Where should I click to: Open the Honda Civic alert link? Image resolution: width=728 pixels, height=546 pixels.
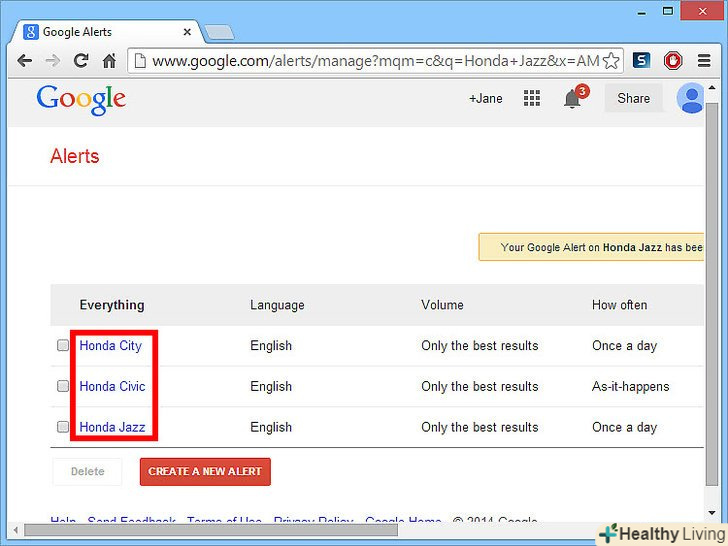click(112, 386)
